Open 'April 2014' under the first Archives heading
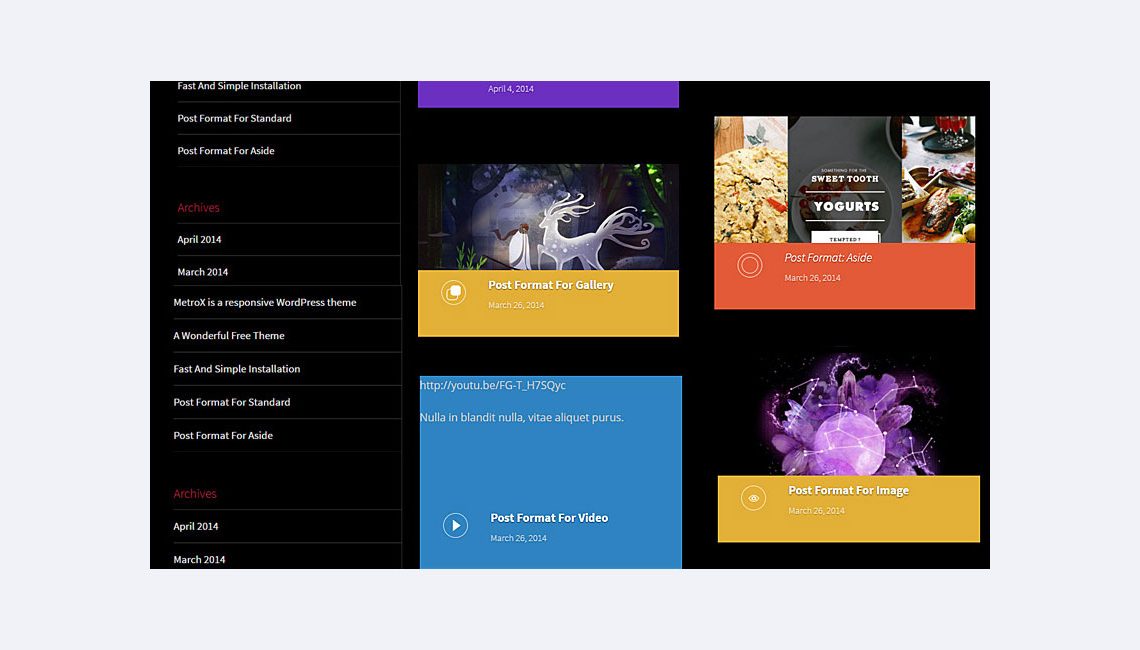The height and width of the screenshot is (650, 1140). (x=199, y=239)
